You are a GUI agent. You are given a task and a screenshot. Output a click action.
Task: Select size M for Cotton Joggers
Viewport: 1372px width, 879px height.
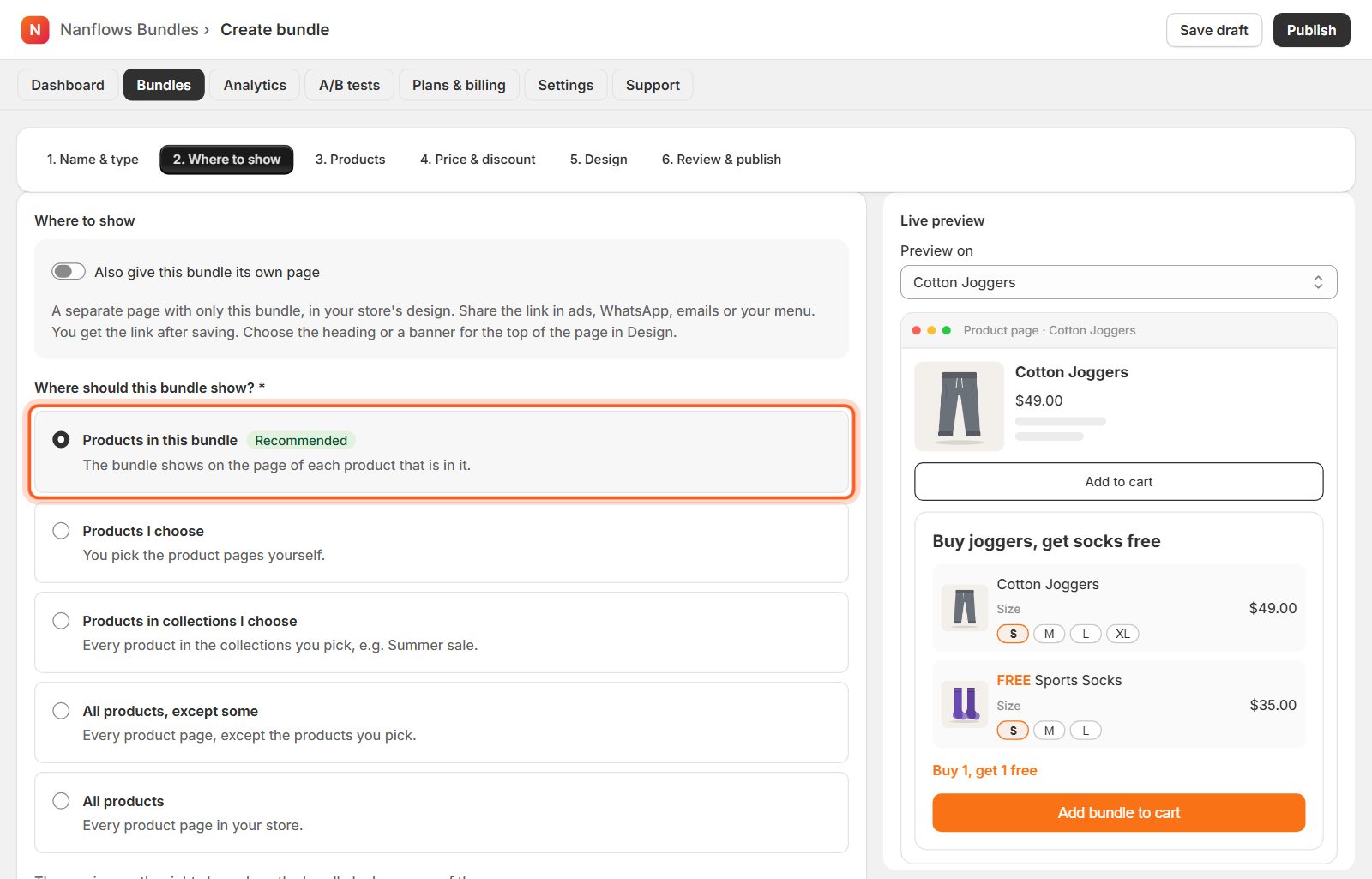[1049, 634]
